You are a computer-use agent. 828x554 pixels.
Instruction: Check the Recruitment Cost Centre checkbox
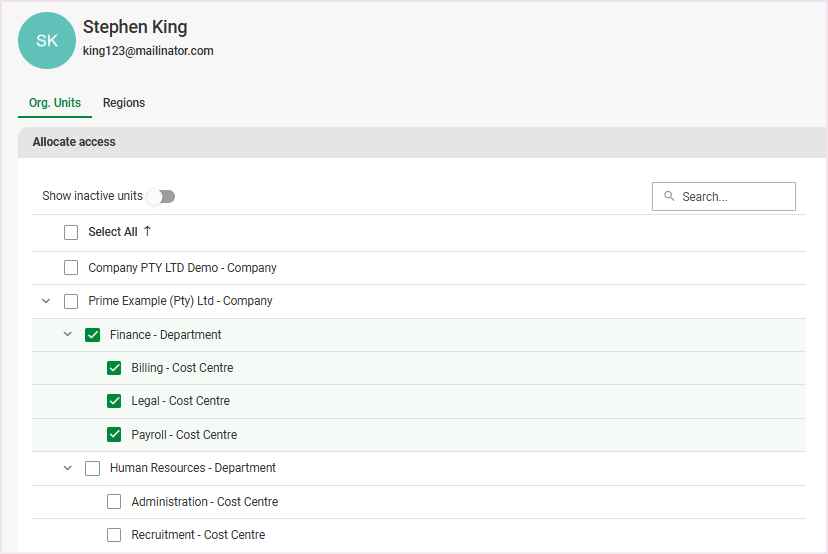114,535
